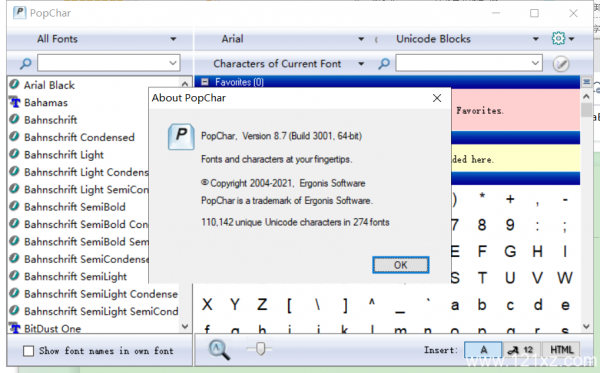This screenshot has width=600, height=373.
Task: Click the backslash character in grid
Action: (317, 305)
